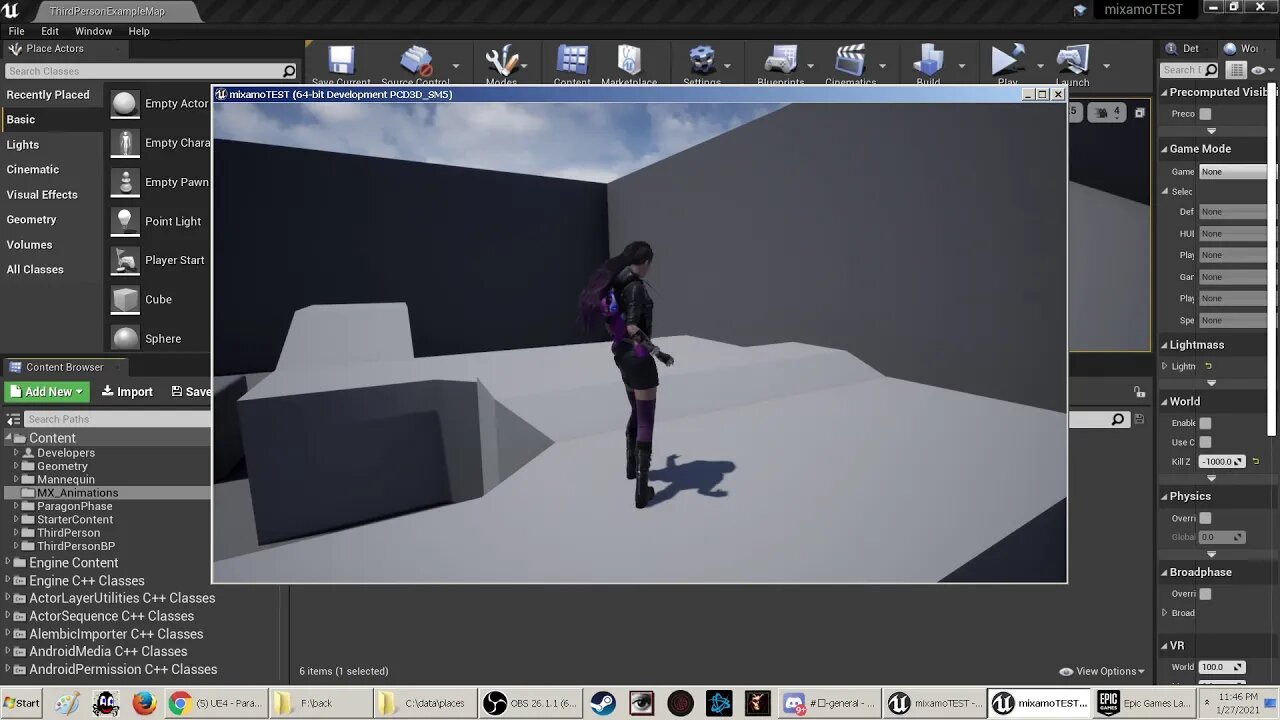The height and width of the screenshot is (720, 1280).
Task: Reset Kill Z to default arrow
Action: (1256, 462)
